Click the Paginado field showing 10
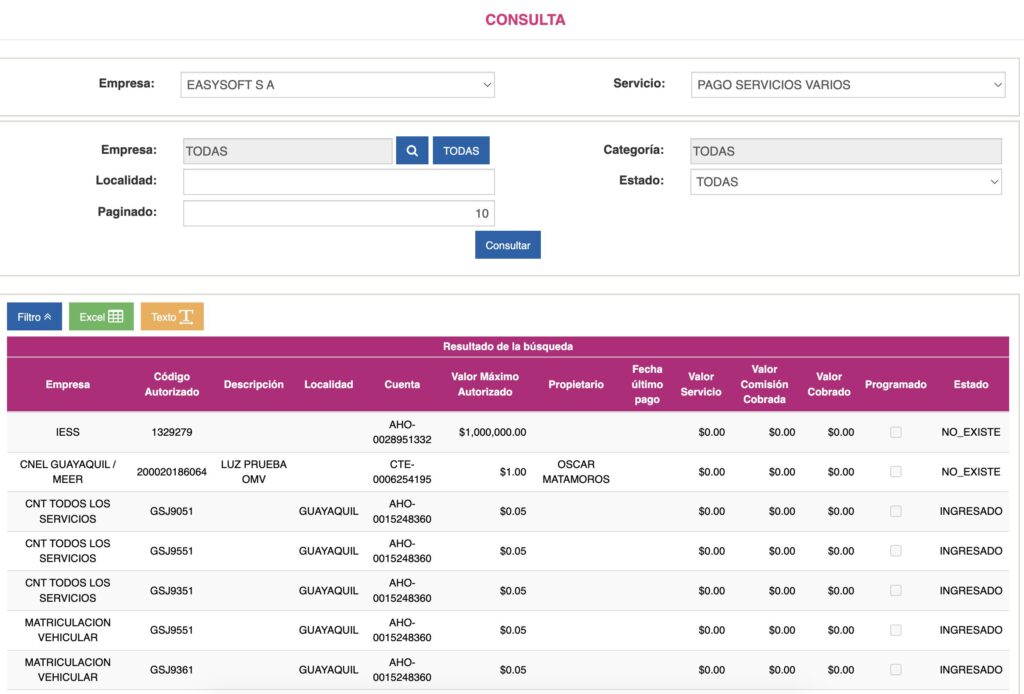Viewport: 1024px width, 694px height. click(x=339, y=213)
